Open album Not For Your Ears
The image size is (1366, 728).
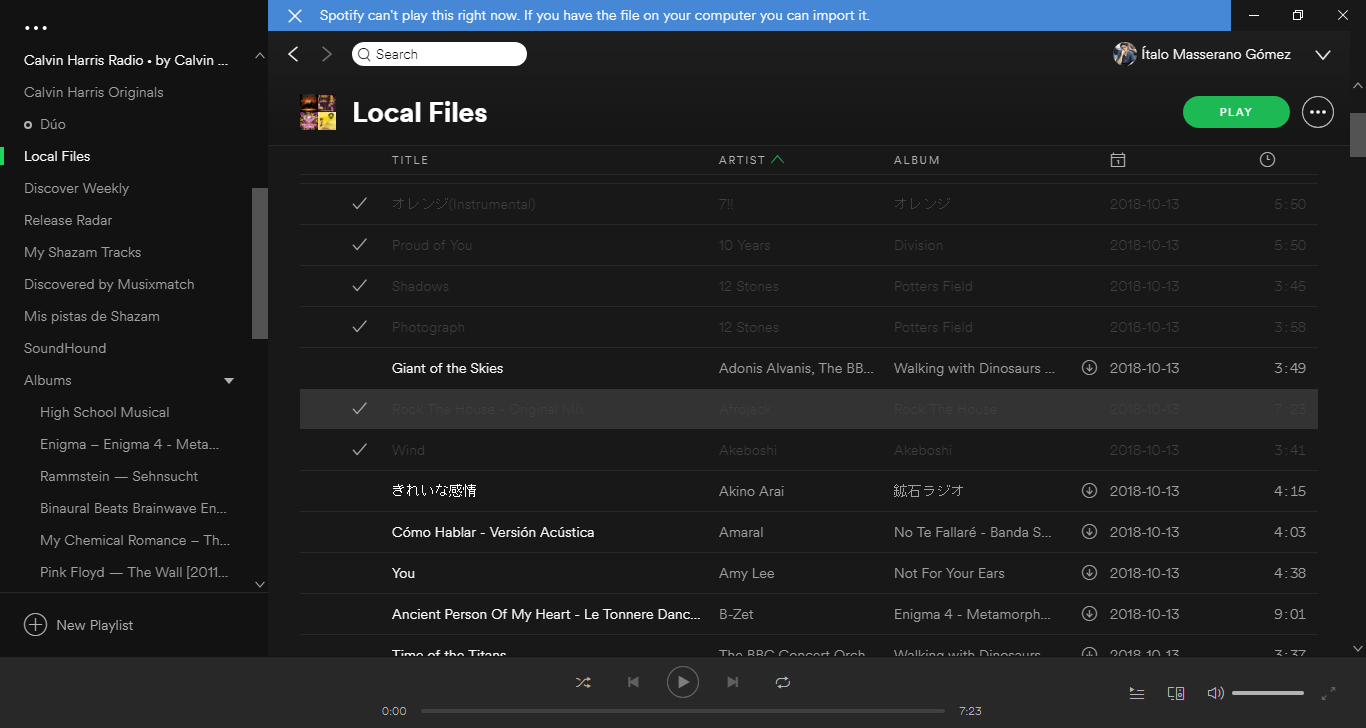coord(949,573)
